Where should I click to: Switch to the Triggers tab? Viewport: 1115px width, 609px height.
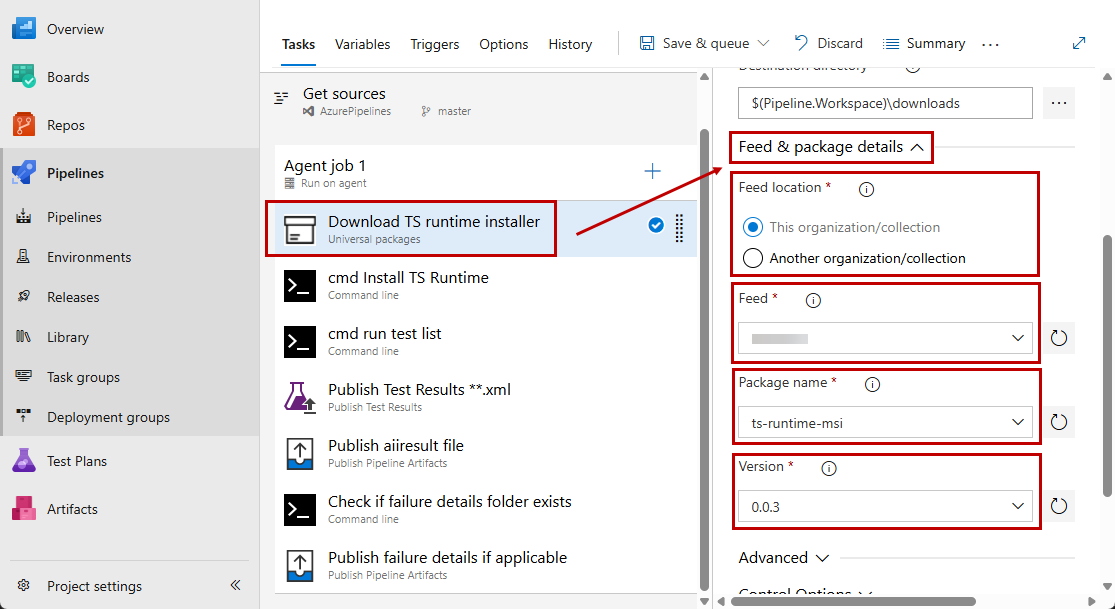point(434,44)
